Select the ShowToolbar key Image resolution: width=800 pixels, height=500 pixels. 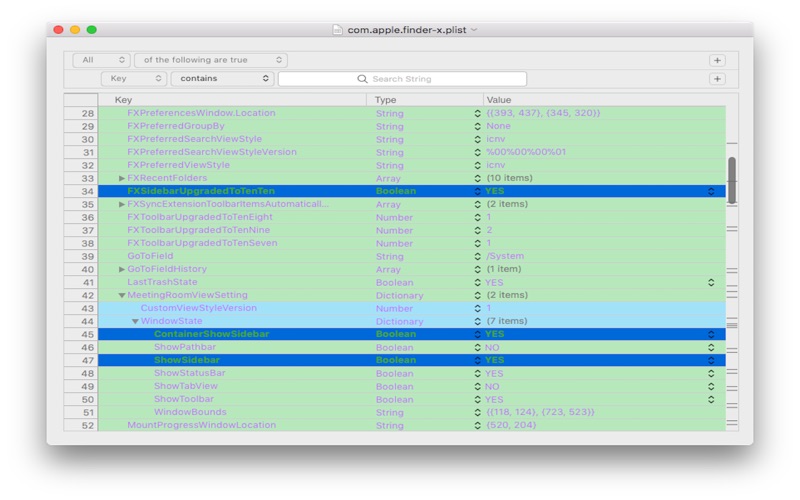184,399
